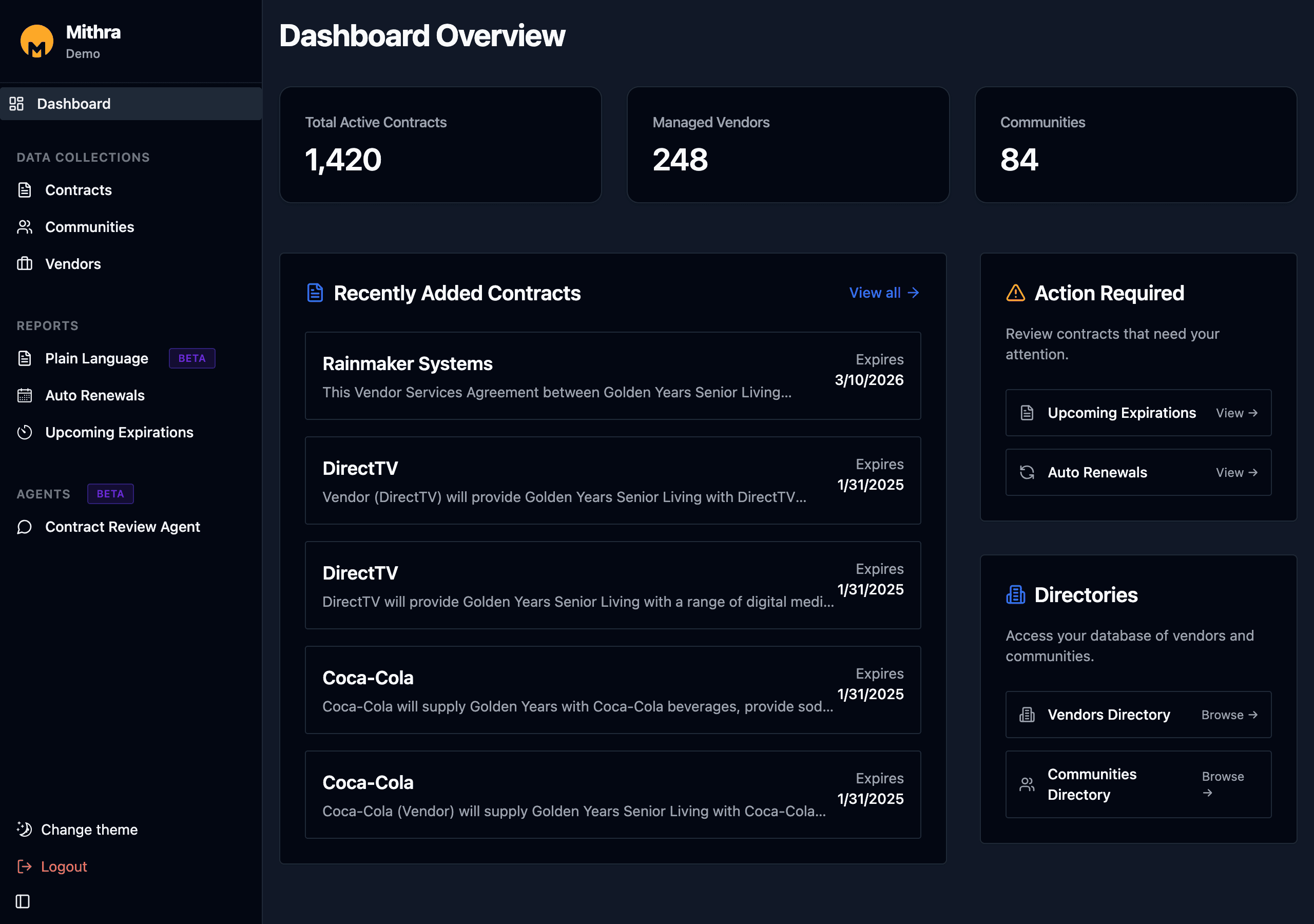This screenshot has height=924, width=1314.
Task: Click the Logout link
Action: tap(64, 866)
